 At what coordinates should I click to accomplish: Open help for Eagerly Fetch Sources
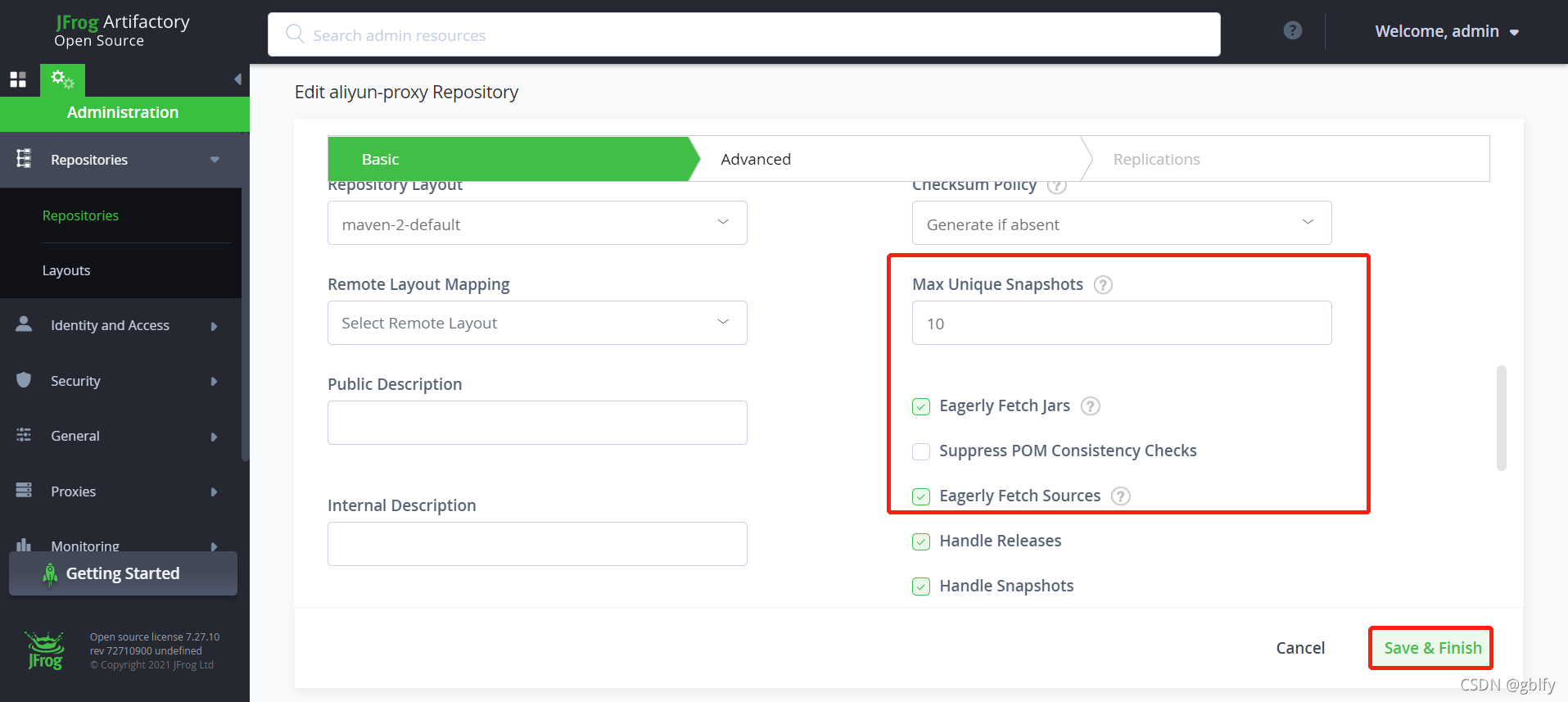1120,496
